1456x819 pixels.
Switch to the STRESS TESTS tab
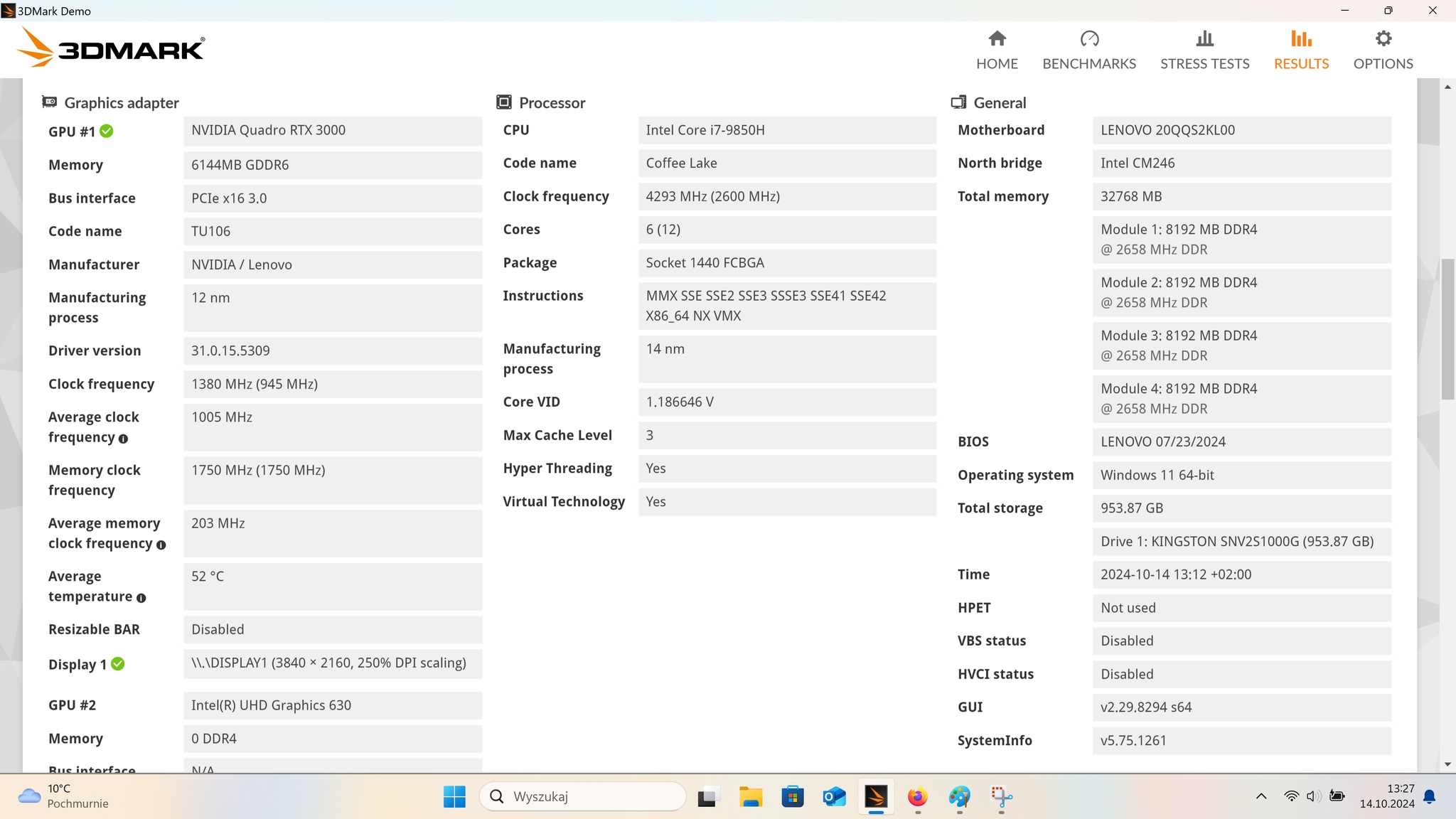[1204, 50]
